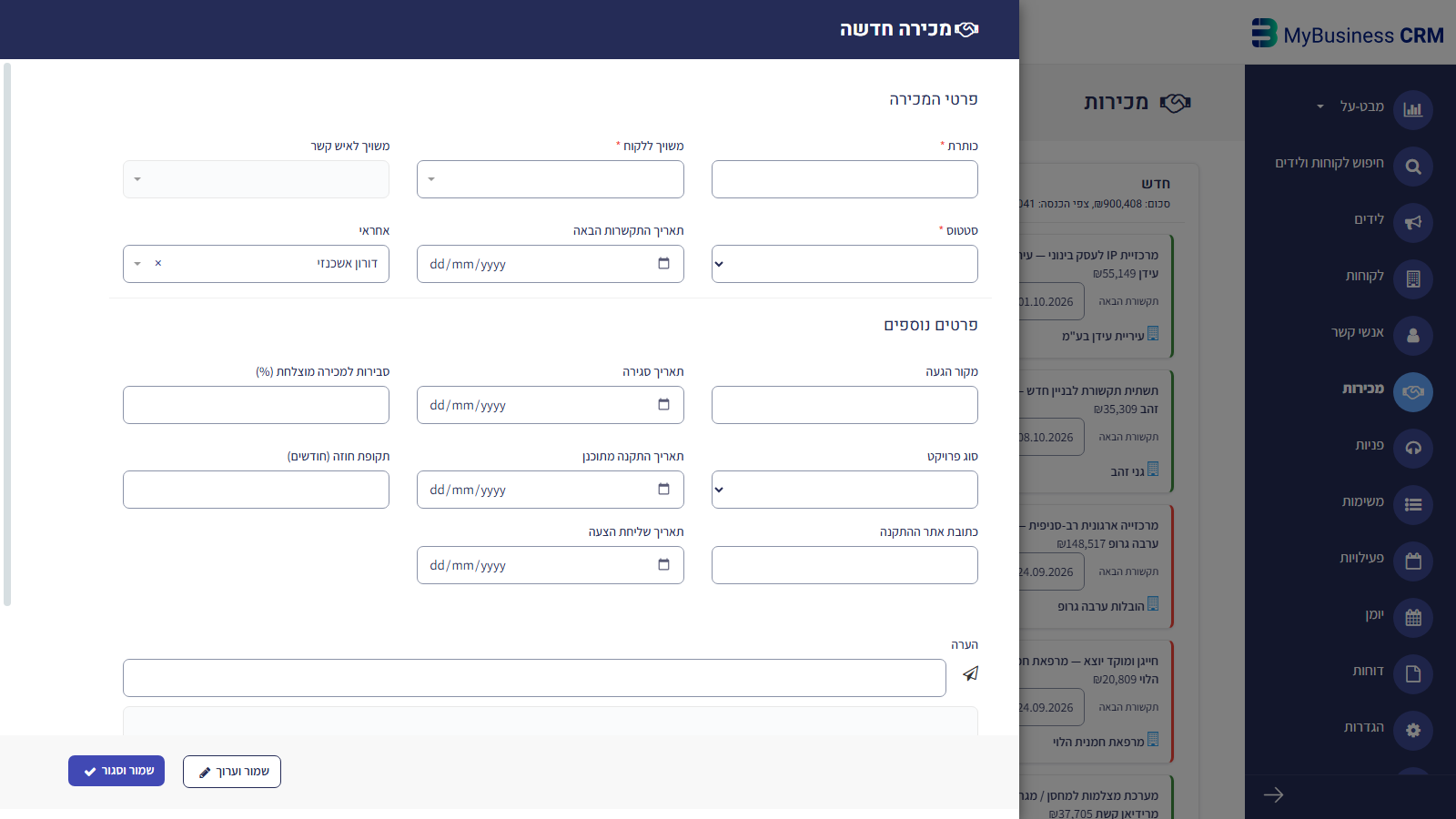Open the הגדרות gear icon

pos(1412,731)
